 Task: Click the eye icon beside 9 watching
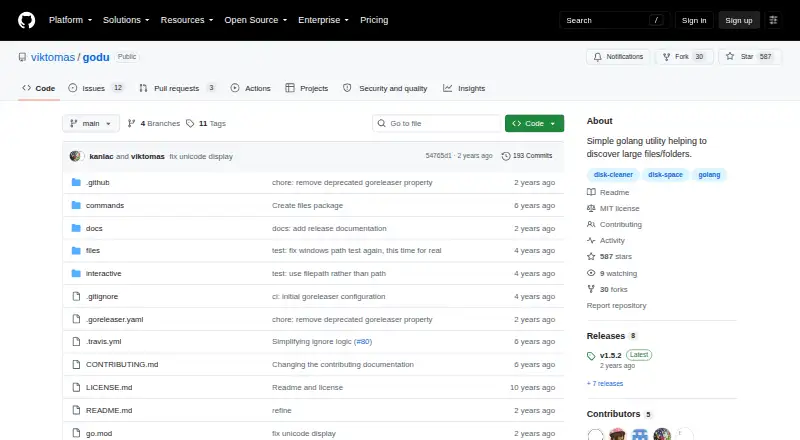[x=591, y=273]
